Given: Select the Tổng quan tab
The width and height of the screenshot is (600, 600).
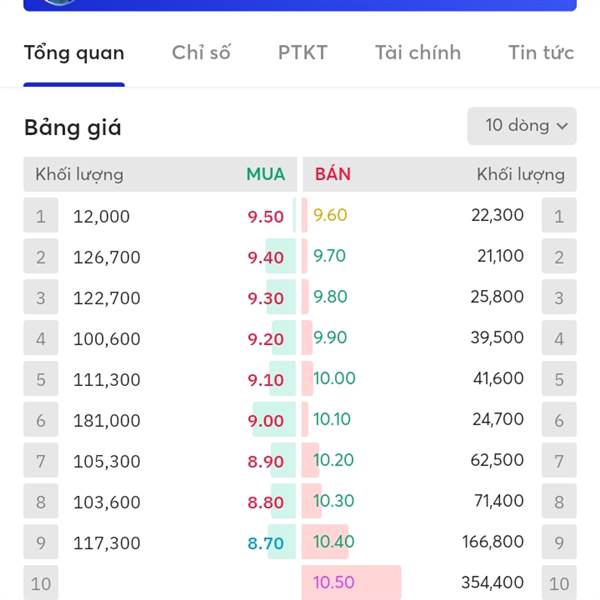Looking at the screenshot, I should click(74, 53).
